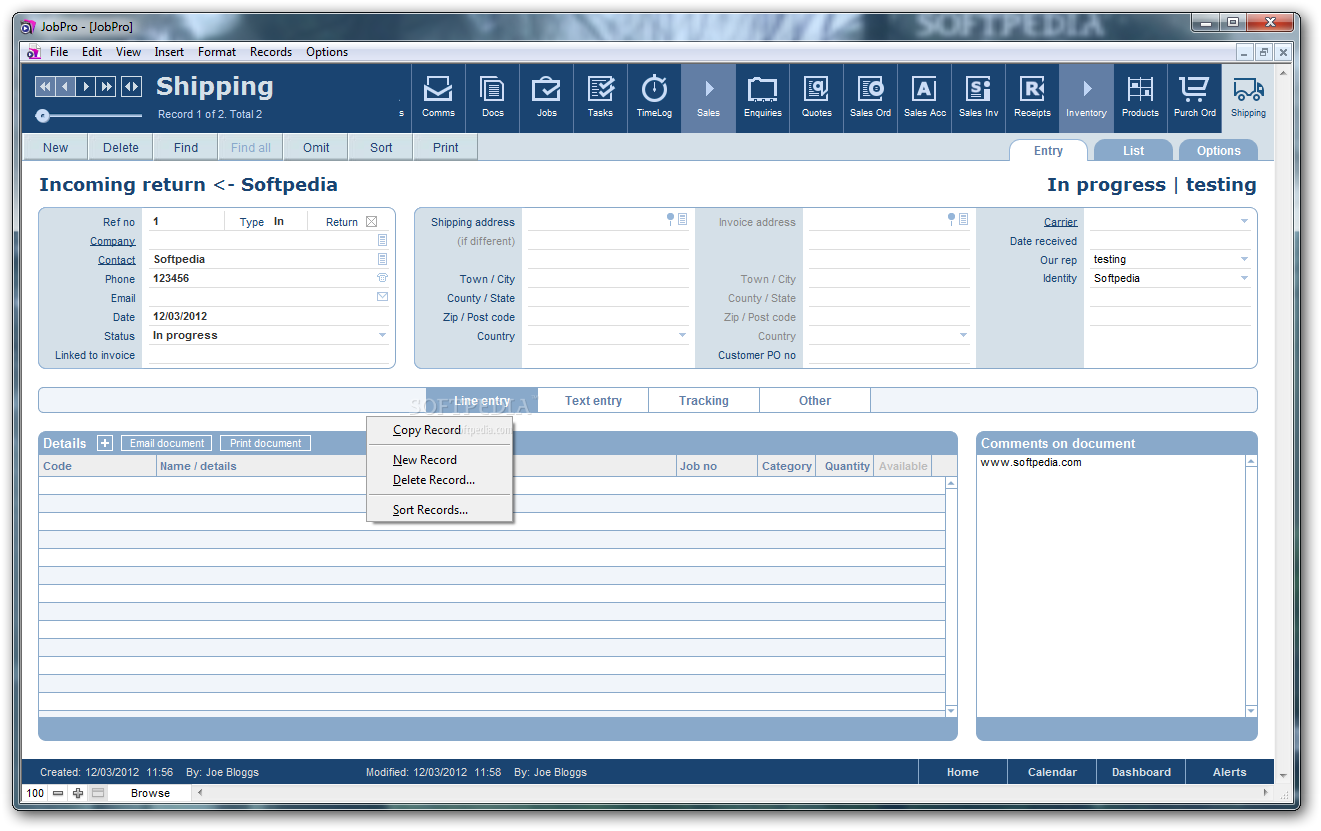
Task: Open the Products module
Action: (x=1140, y=98)
